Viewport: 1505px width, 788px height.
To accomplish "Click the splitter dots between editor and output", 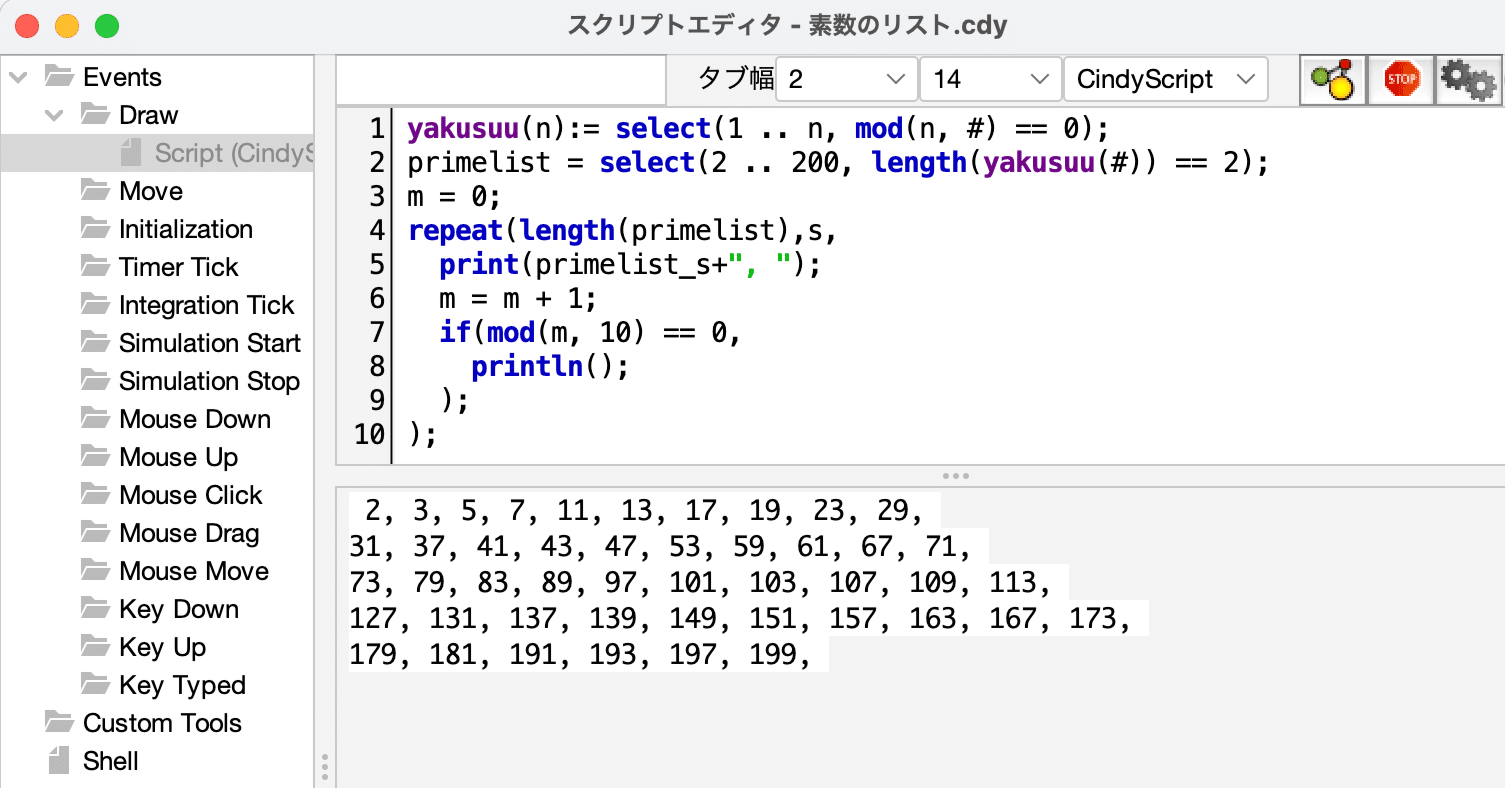I will pyautogui.click(x=956, y=476).
